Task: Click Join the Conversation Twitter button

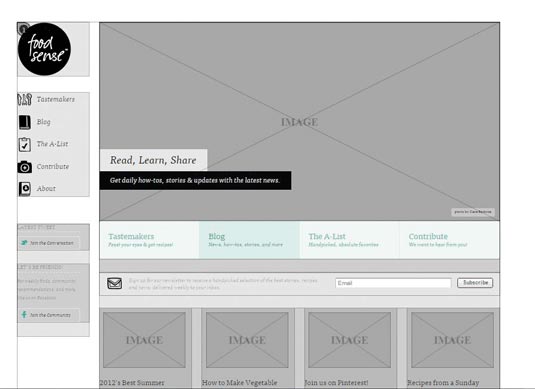Action: pyautogui.click(x=49, y=243)
